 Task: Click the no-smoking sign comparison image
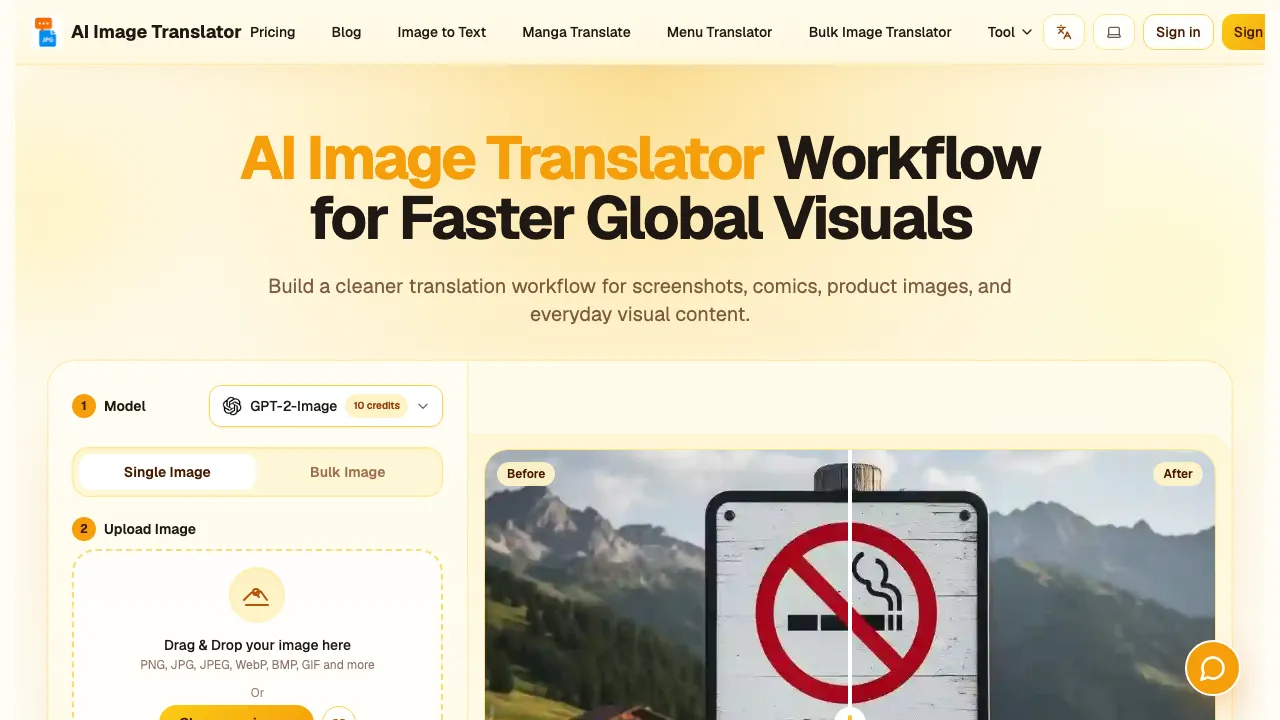849,585
